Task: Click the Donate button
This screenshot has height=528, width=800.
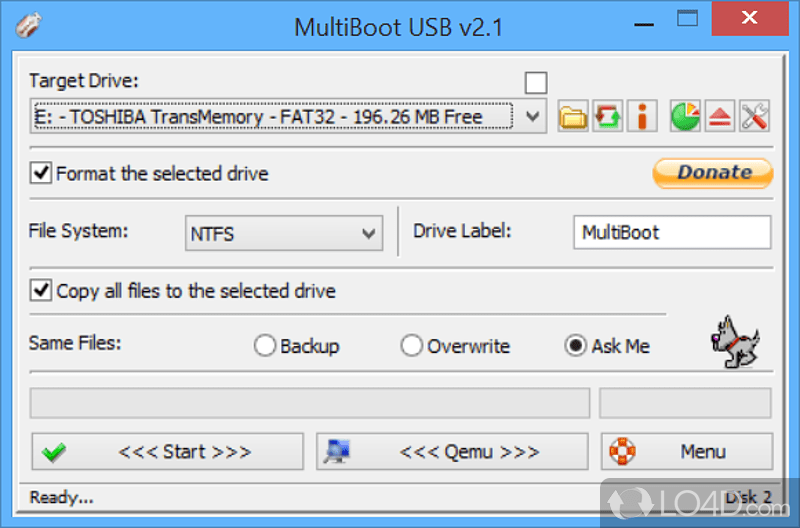Action: click(713, 173)
